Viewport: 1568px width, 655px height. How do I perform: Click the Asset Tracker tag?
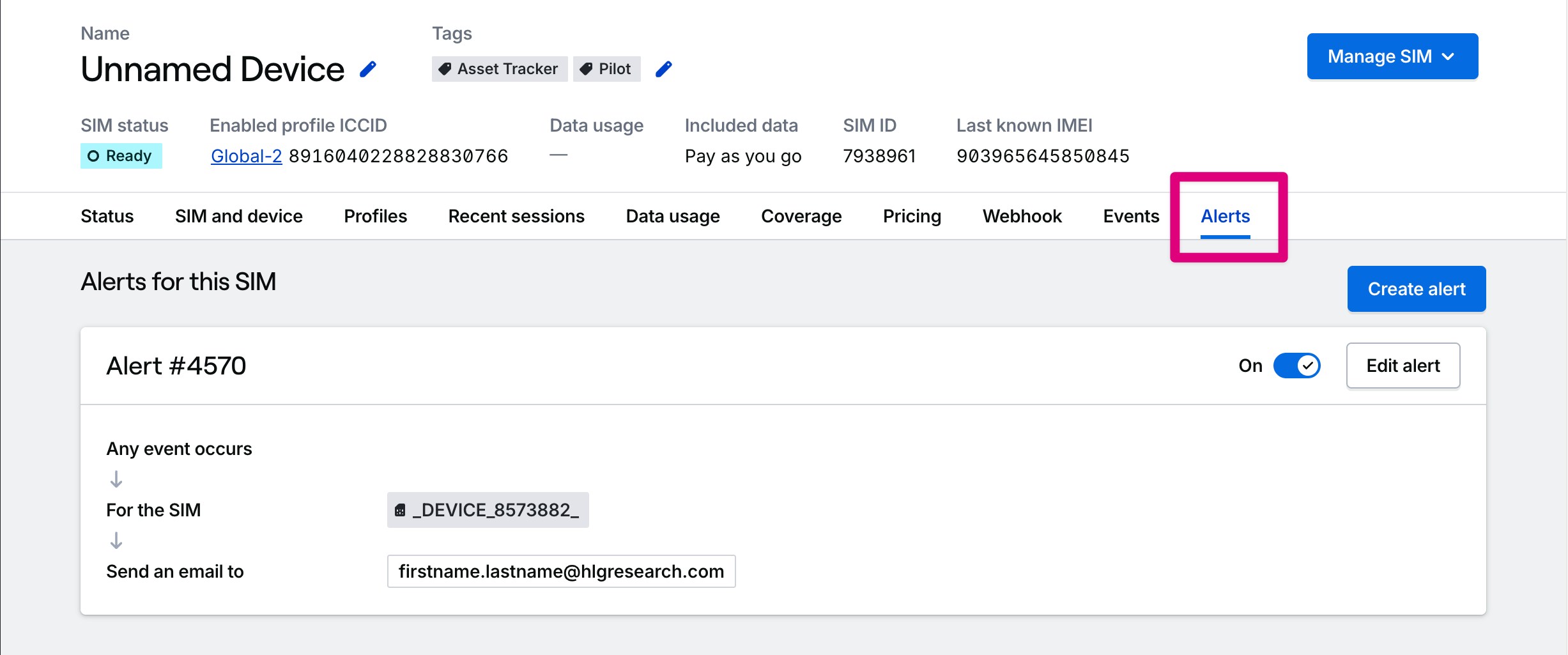click(x=499, y=69)
